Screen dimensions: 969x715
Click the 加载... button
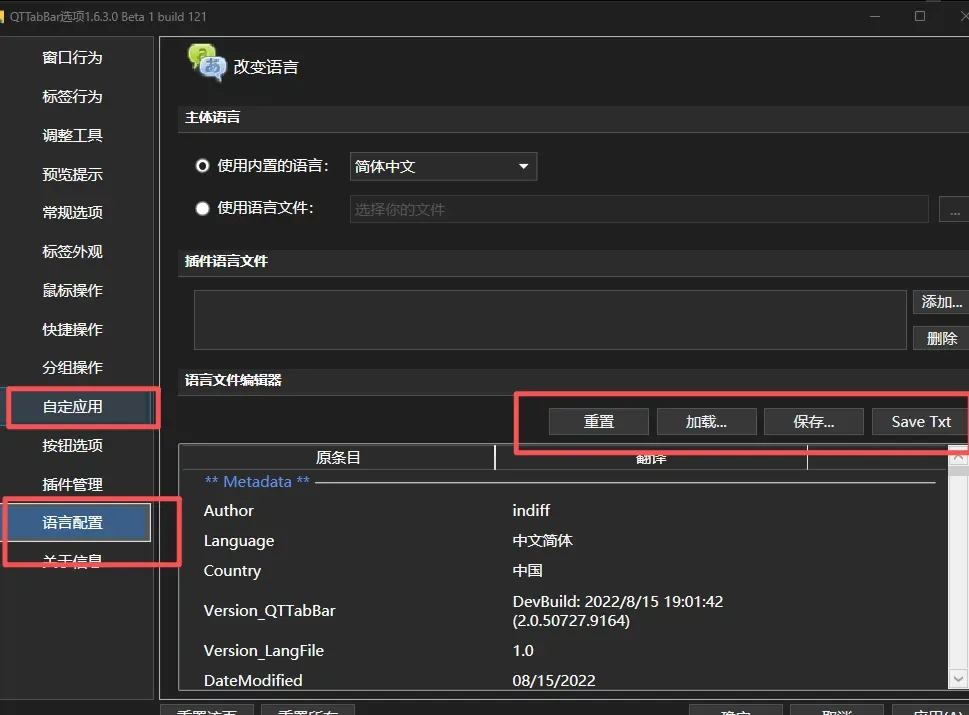706,421
